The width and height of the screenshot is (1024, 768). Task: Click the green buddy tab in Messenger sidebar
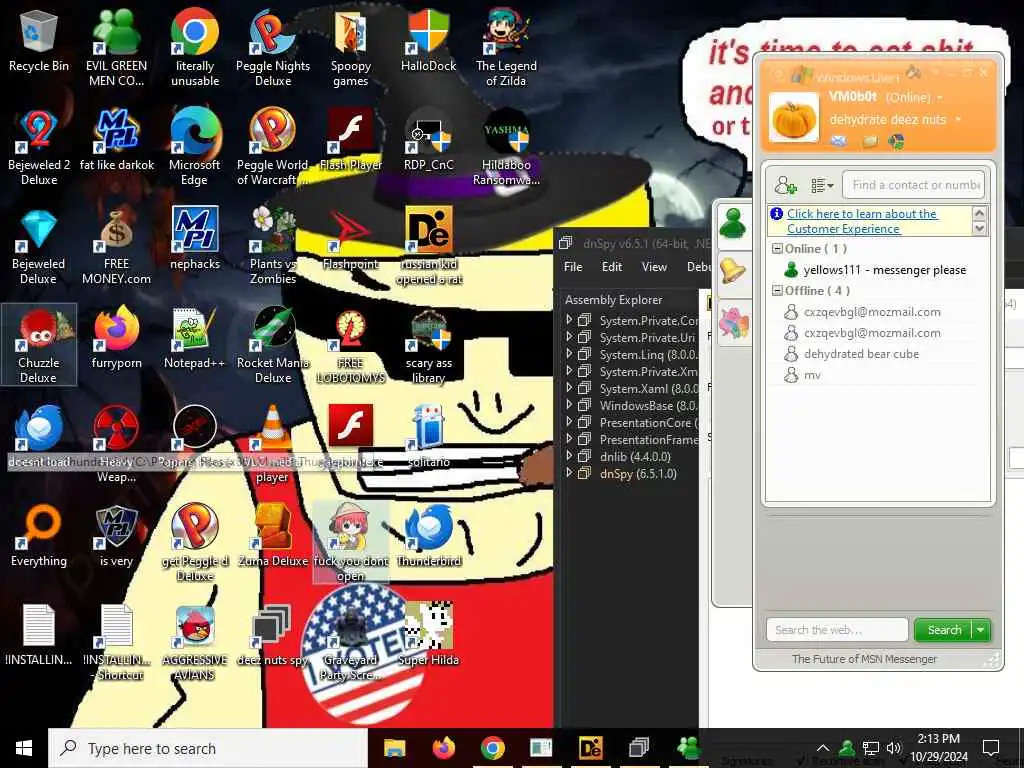click(x=733, y=223)
